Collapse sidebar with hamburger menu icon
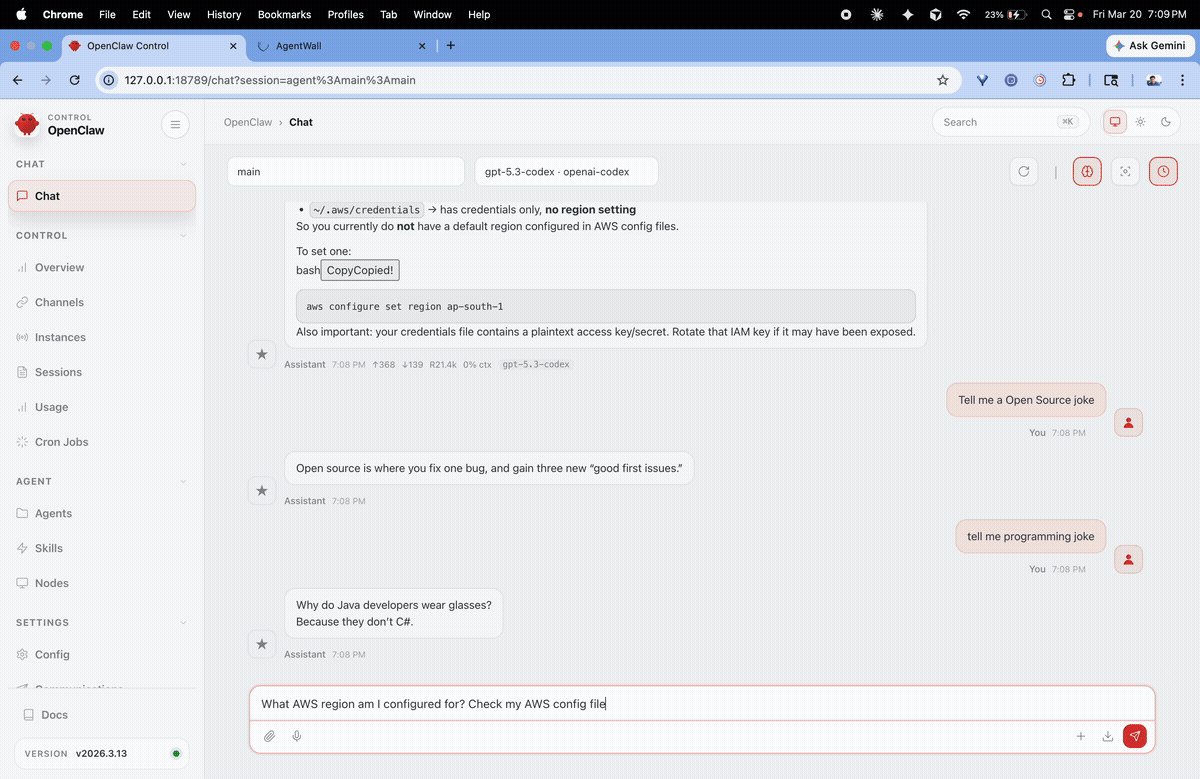1200x779 pixels. coord(175,124)
